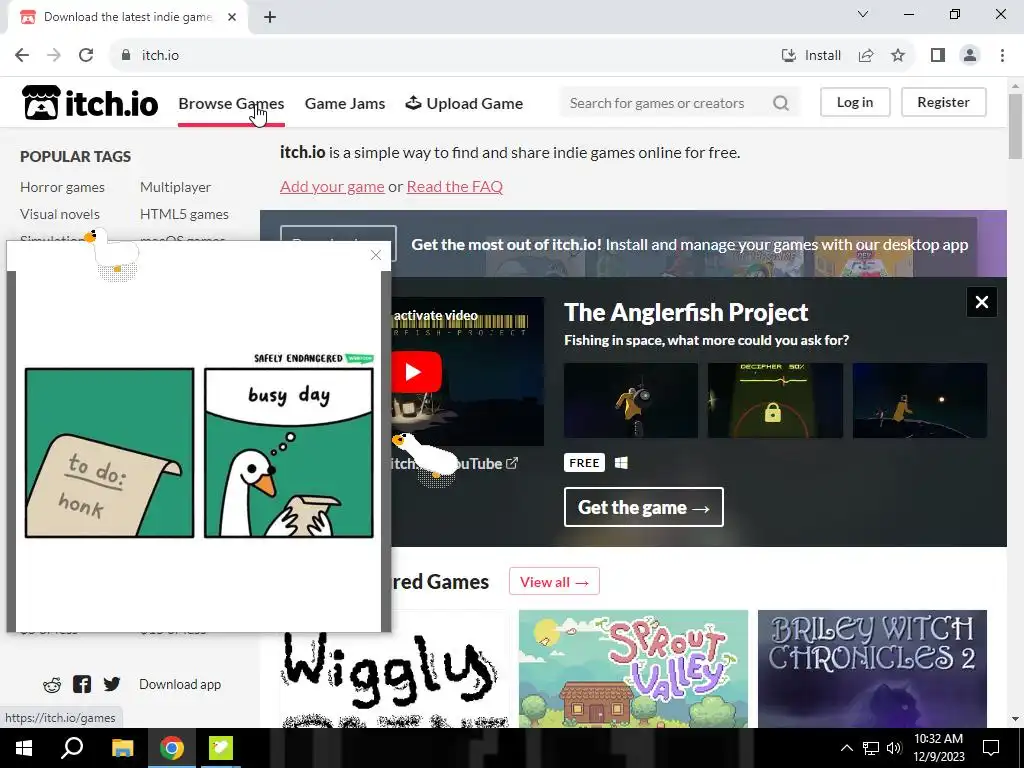Click the volume tray icon
Screen dimensions: 1024x768
click(894, 748)
